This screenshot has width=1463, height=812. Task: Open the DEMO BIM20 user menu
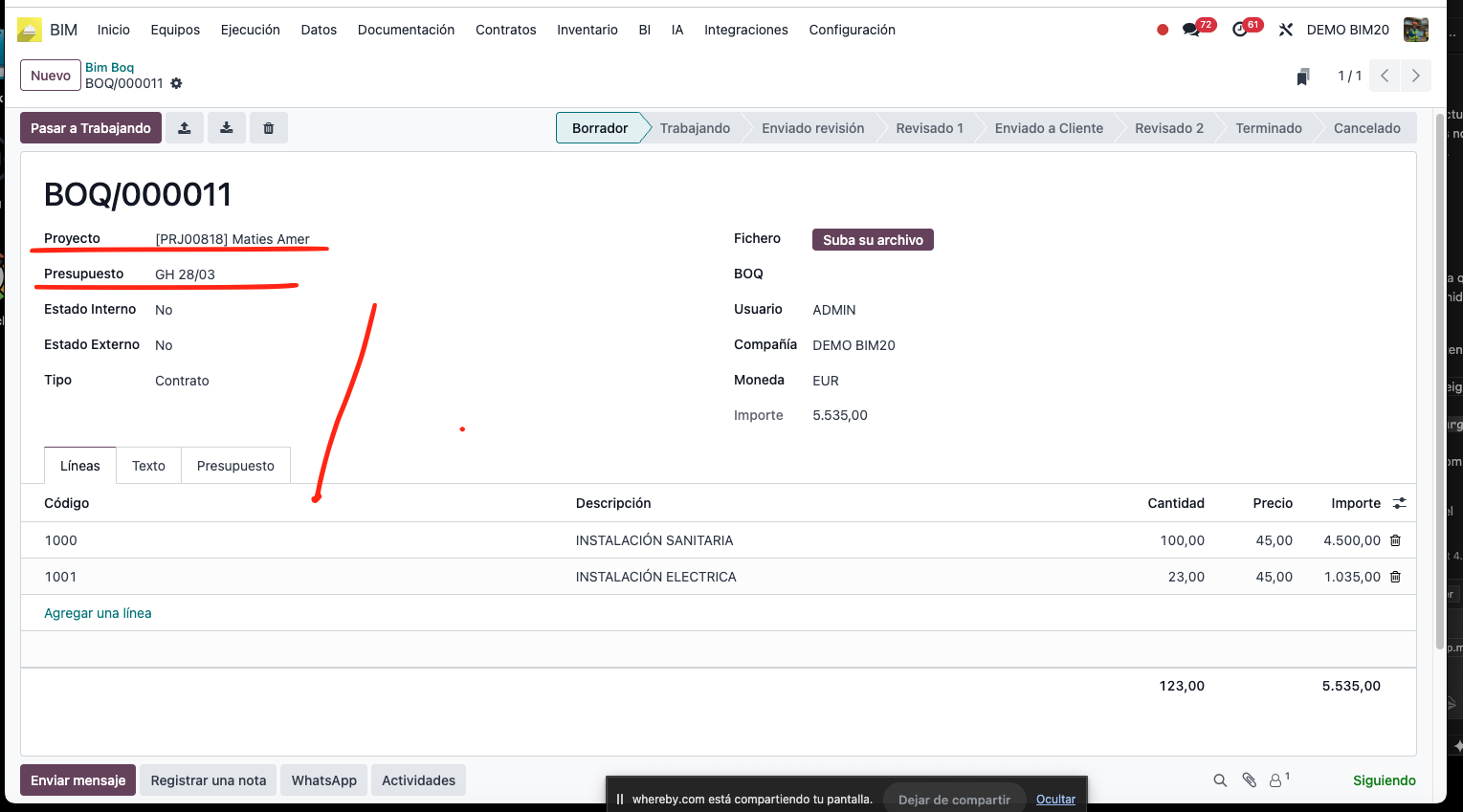(1347, 30)
